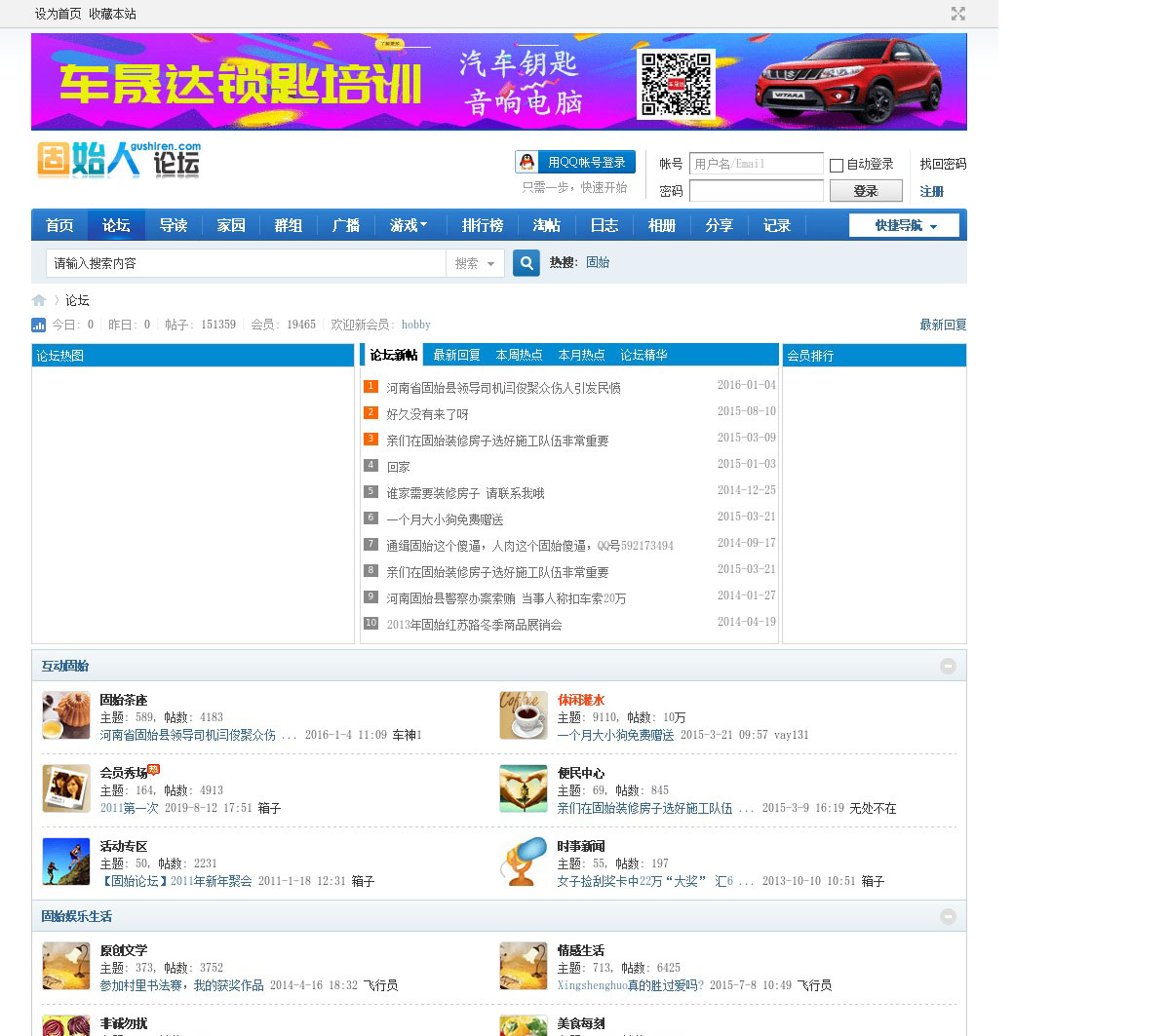The image size is (1170, 1036).
Task: Open the 休闲灌水 coffee cup icon
Action: [x=524, y=715]
